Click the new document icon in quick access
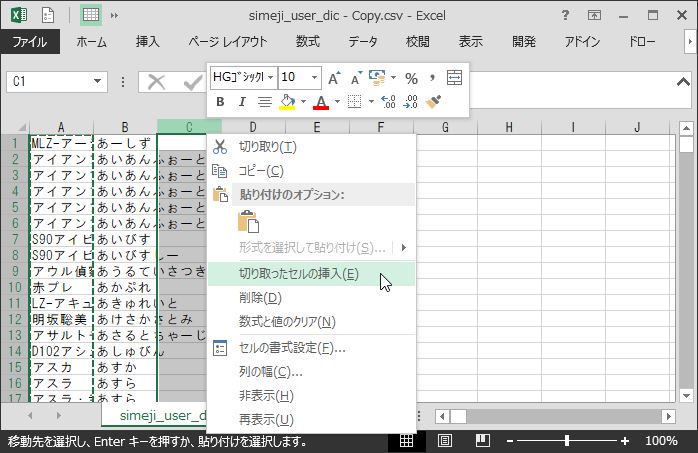The image size is (698, 453). (x=48, y=16)
